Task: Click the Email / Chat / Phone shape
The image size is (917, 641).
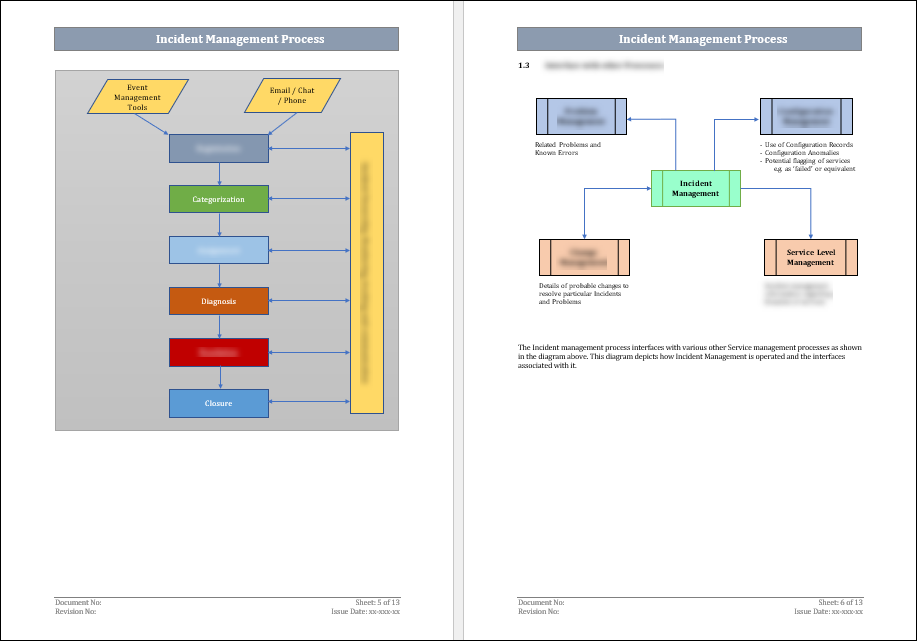Action: (x=292, y=95)
